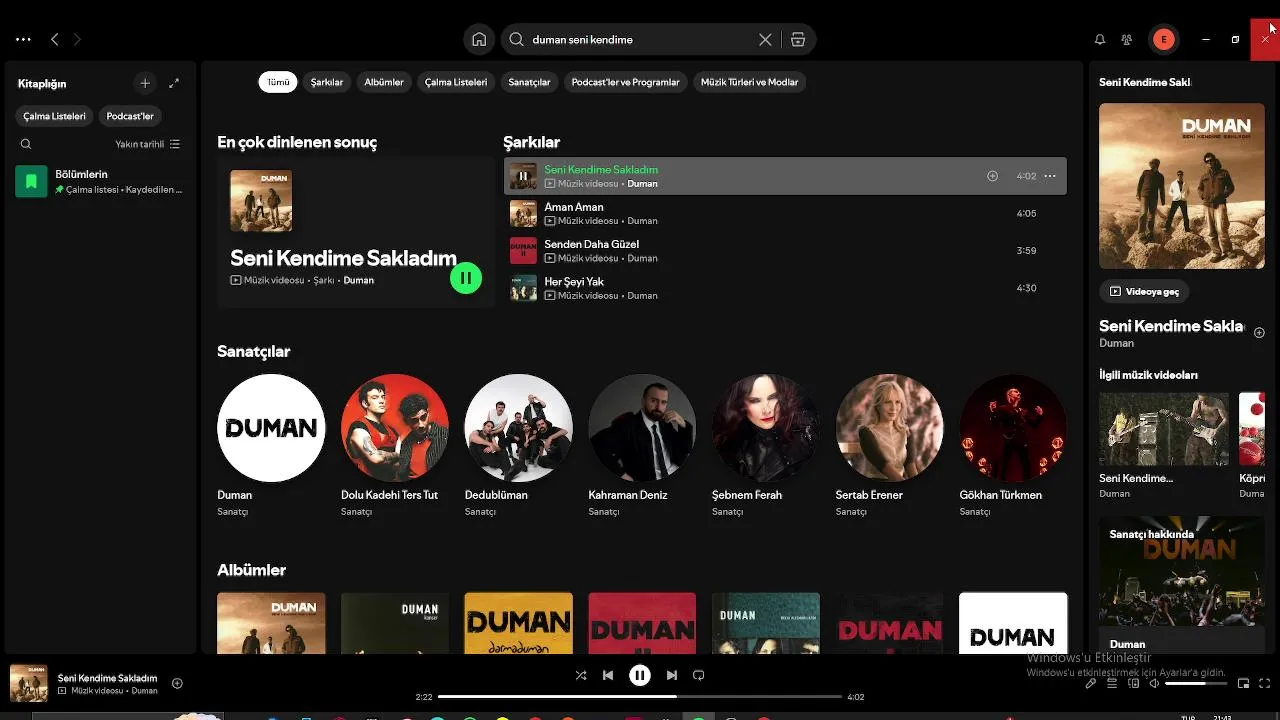Open Gökhan Türkmen artist card
Viewport: 1280px width, 720px height.
coord(1013,447)
